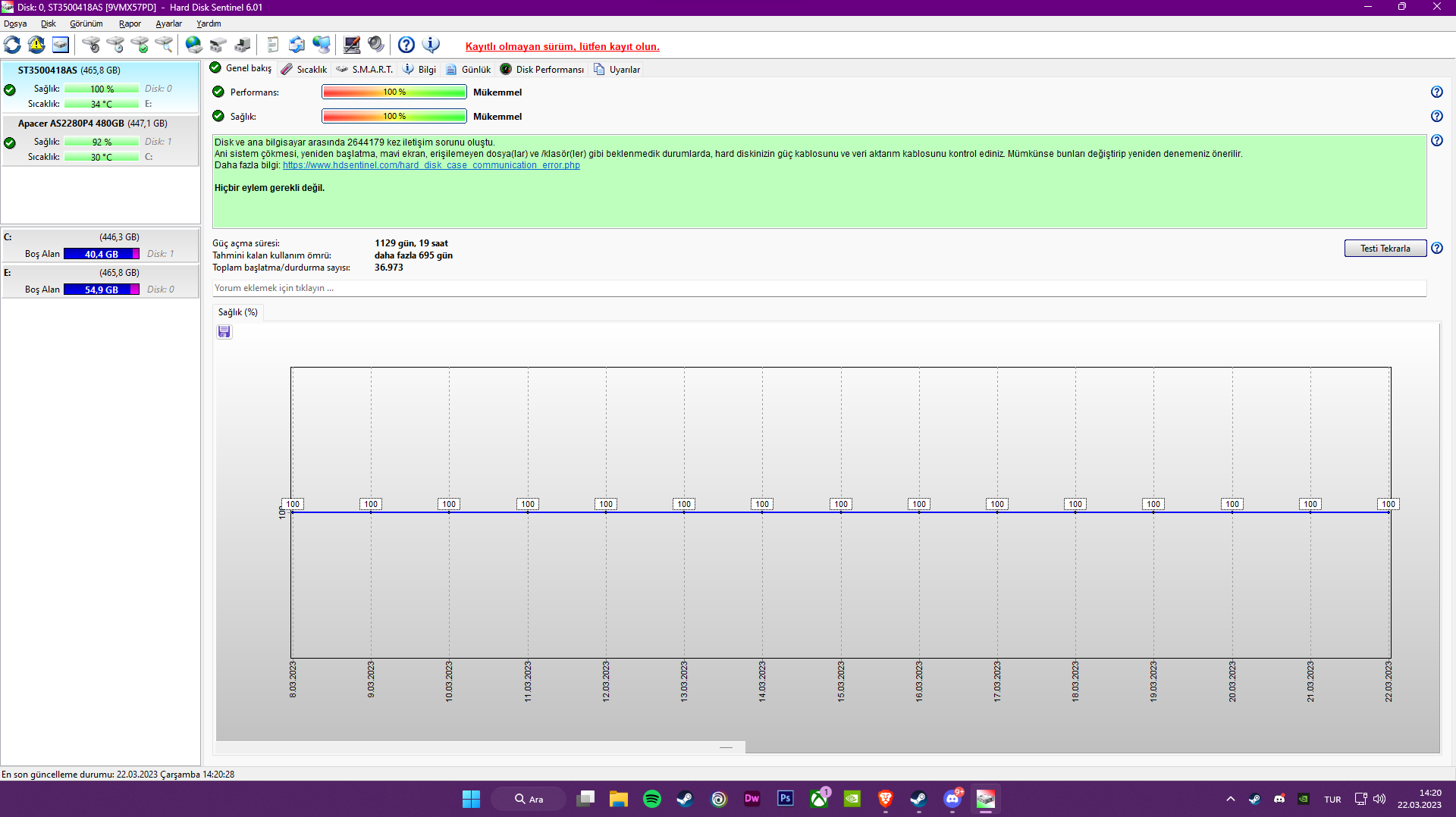Click the monitor with screwdriver configuration icon
This screenshot has width=1456, height=817.
point(352,45)
